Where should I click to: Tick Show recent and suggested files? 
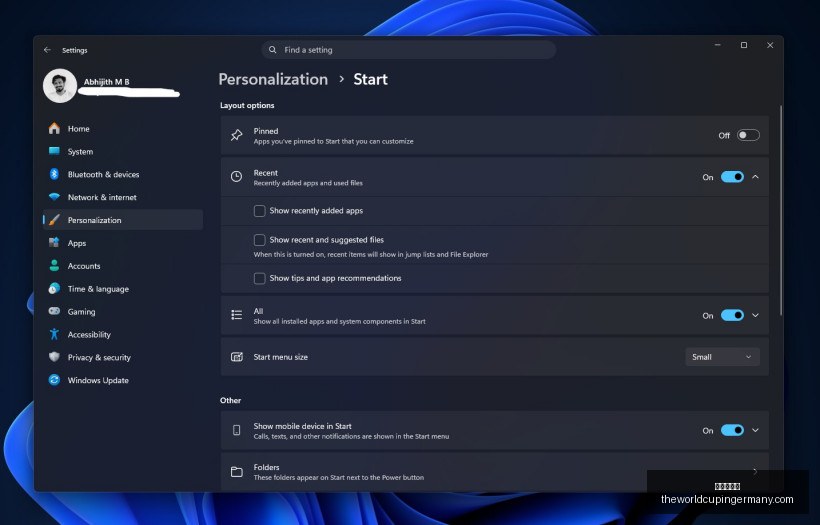[259, 240]
